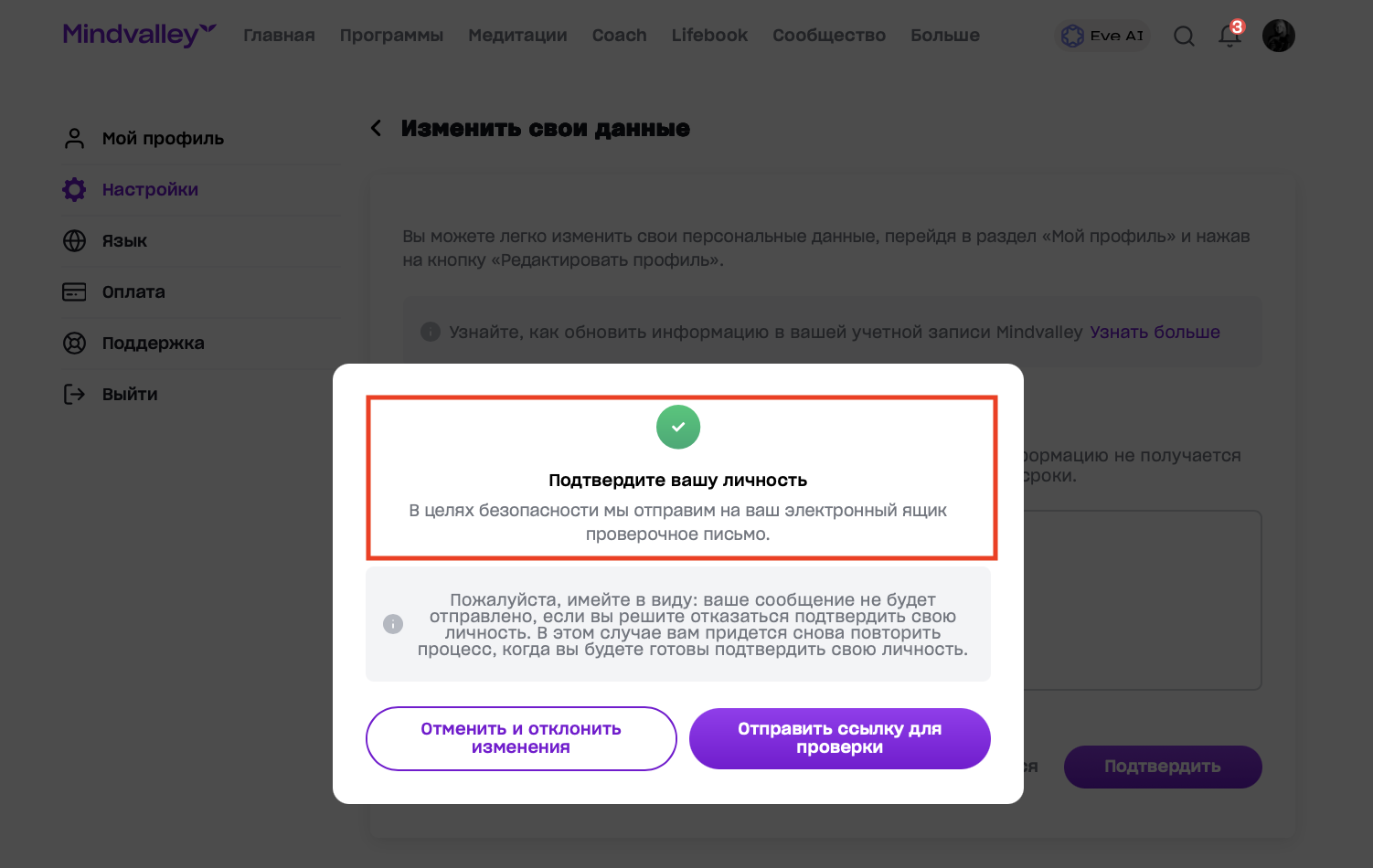The image size is (1373, 868).
Task: Open the notifications bell
Action: coord(1229,36)
